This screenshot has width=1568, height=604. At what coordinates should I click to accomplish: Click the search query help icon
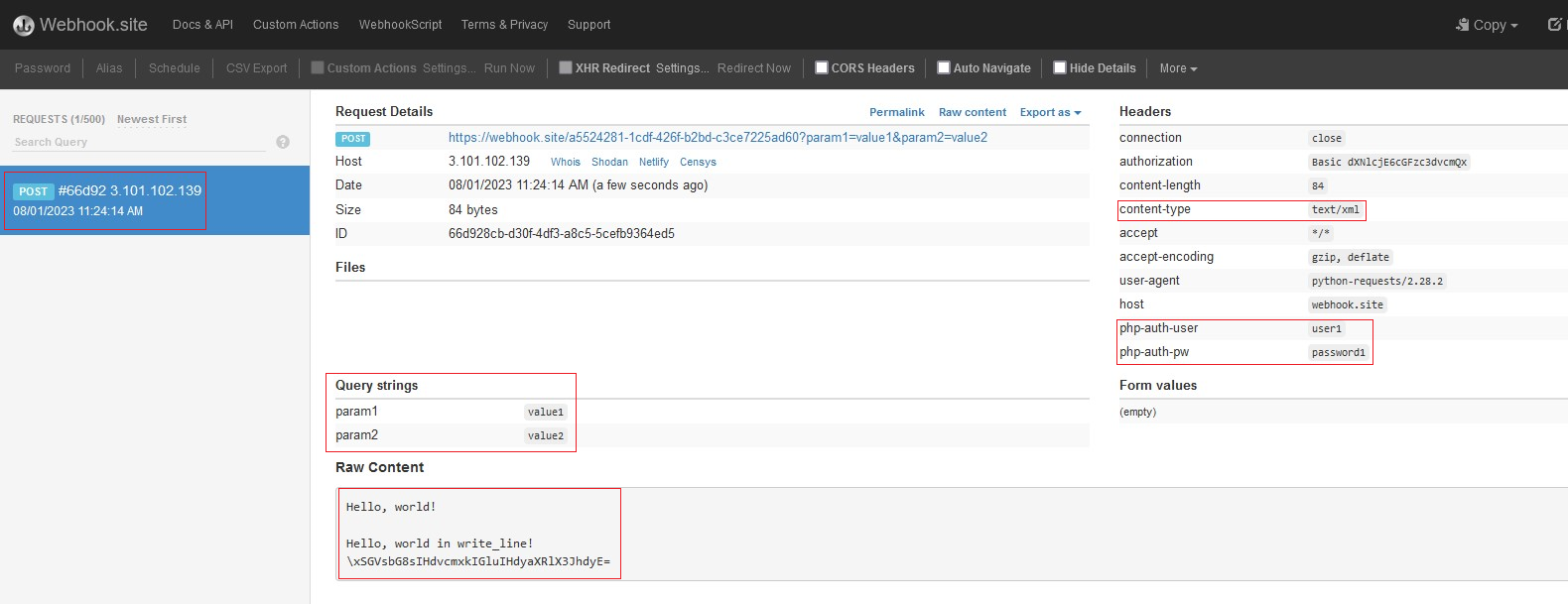pos(283,142)
